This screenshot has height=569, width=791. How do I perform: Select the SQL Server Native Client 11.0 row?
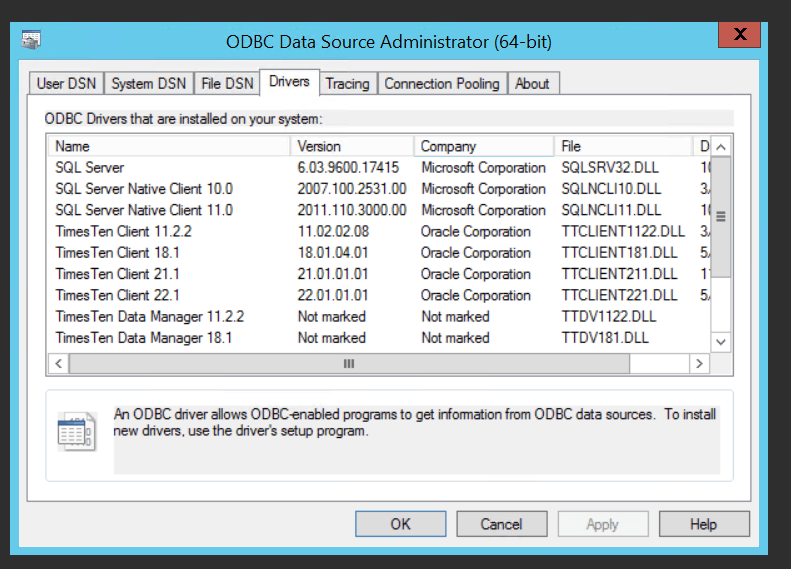coord(378,210)
